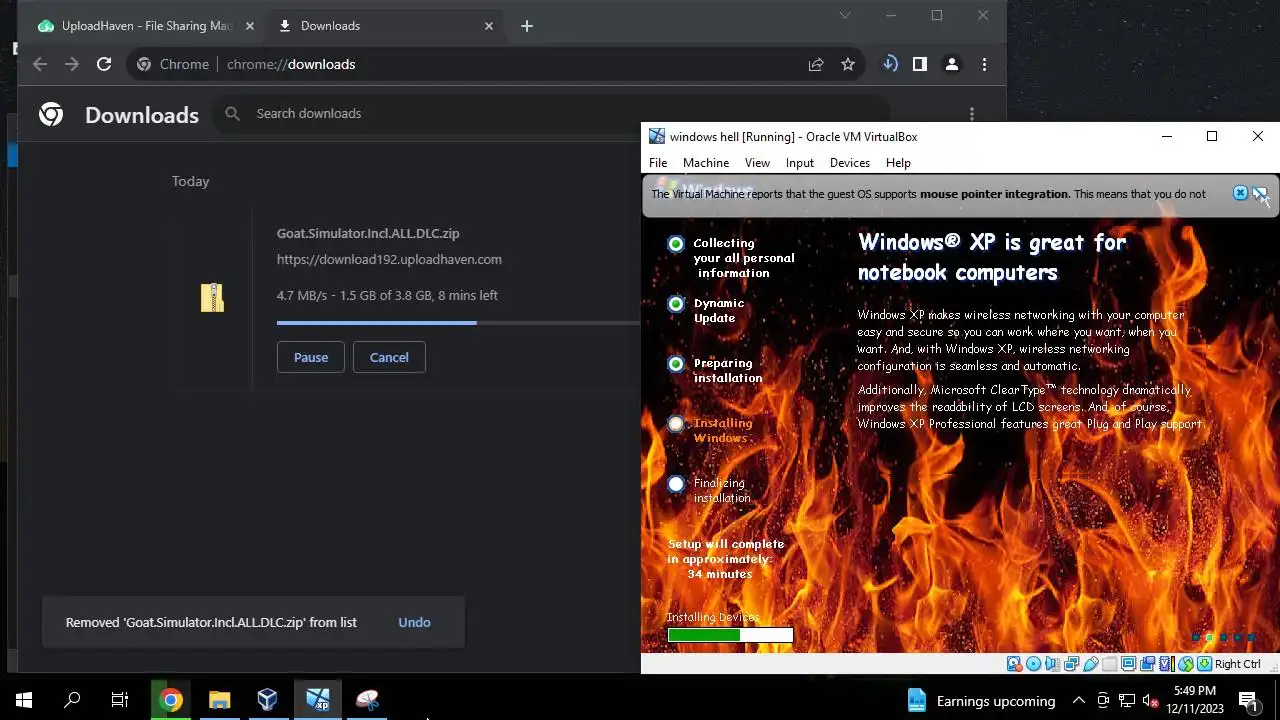Image resolution: width=1280 pixels, height=720 pixels.
Task: Click recording icon in VirtualBox status bar
Action: (x=1147, y=664)
